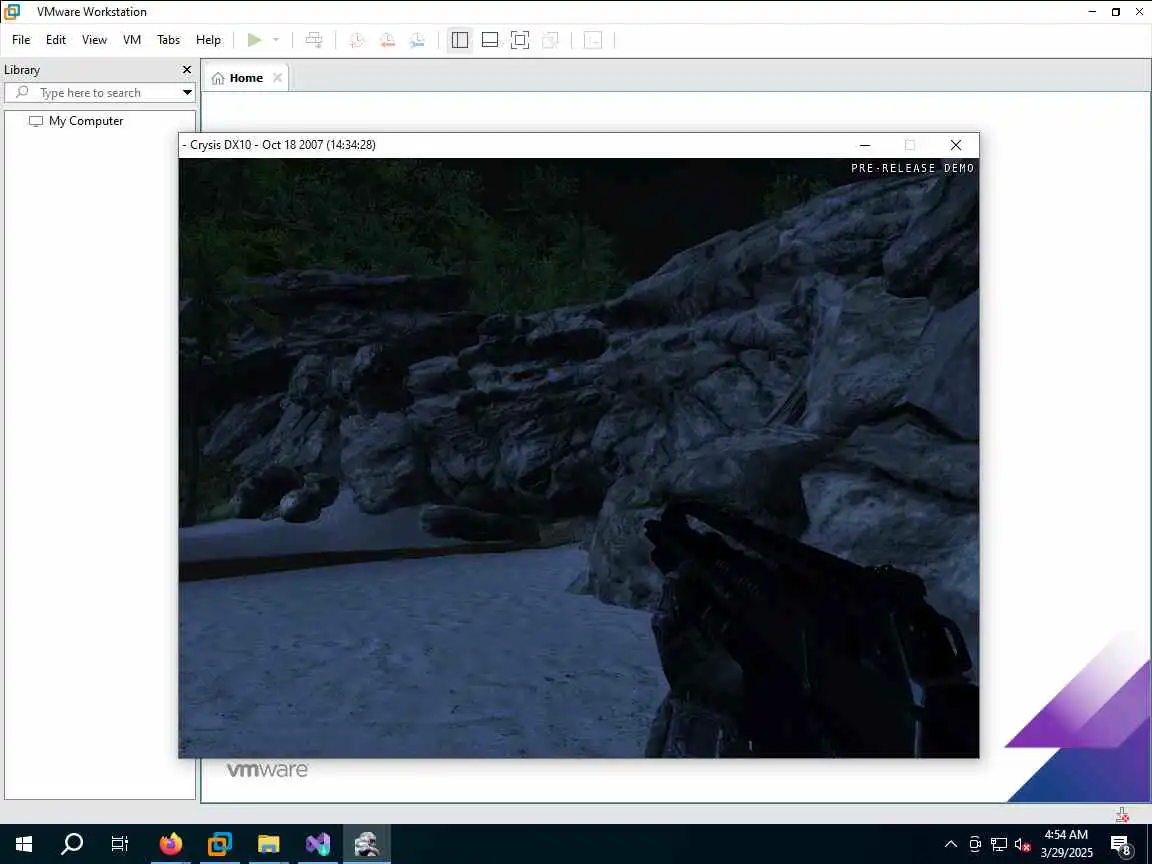Open the VM menu
The width and height of the screenshot is (1152, 864).
coord(132,40)
